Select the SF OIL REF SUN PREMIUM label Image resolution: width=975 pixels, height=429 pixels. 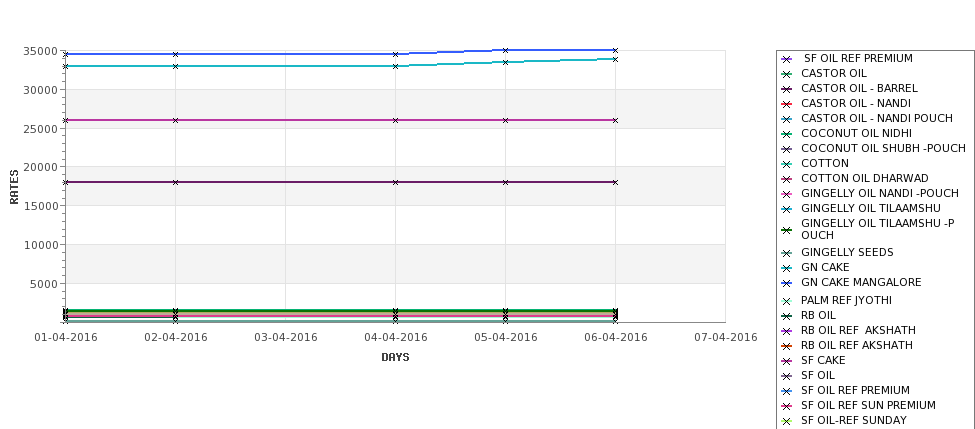pyautogui.click(x=868, y=405)
